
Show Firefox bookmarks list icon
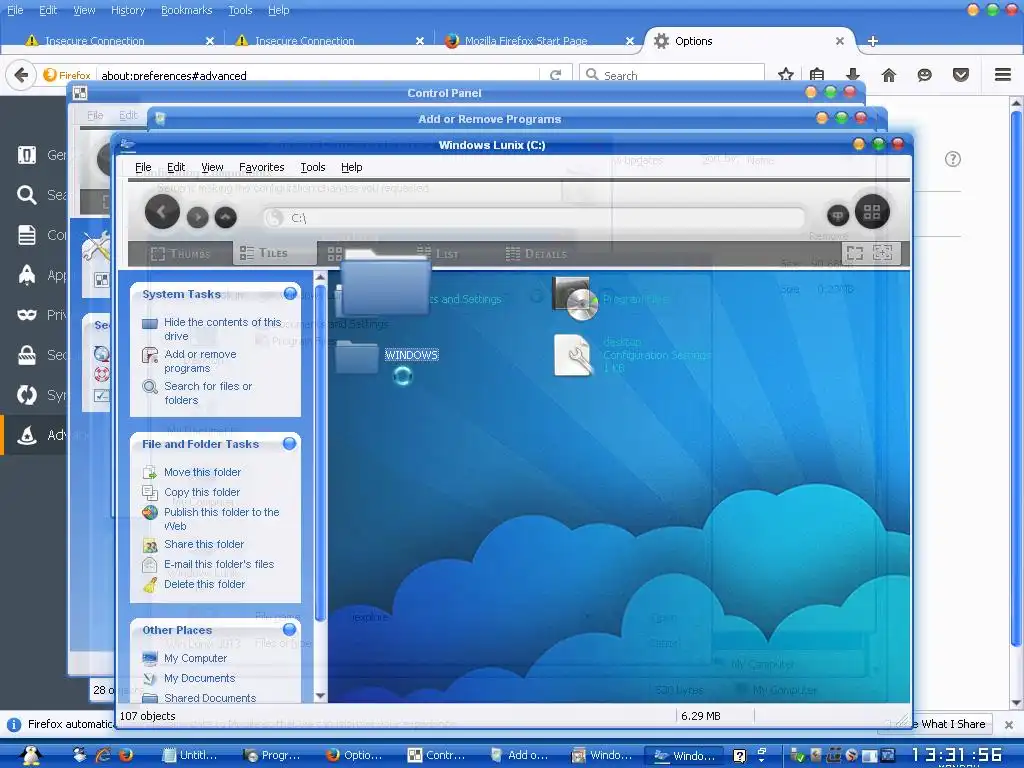coord(817,75)
